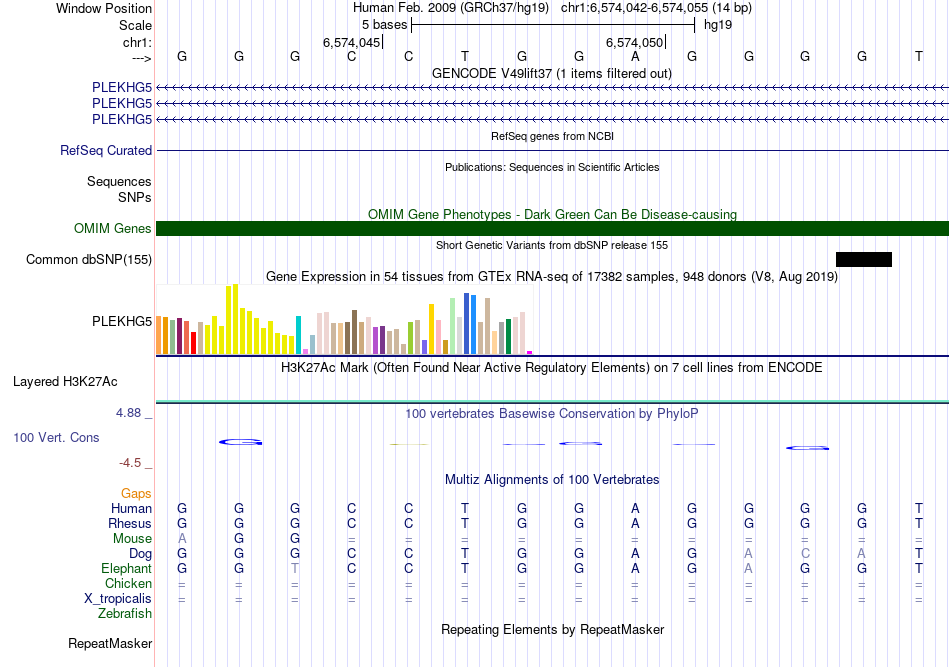Select the Chicken species label
Screen dimensions: 950x667
[x=128, y=583]
